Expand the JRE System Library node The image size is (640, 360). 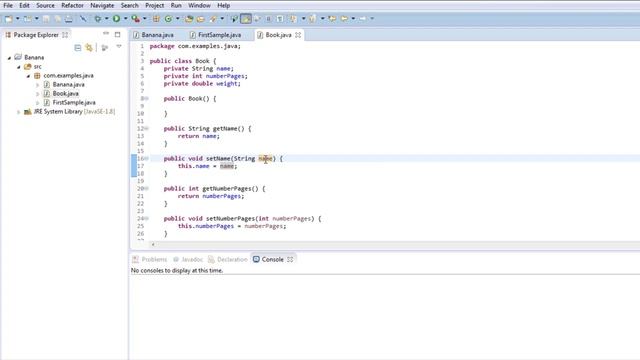tap(18, 112)
